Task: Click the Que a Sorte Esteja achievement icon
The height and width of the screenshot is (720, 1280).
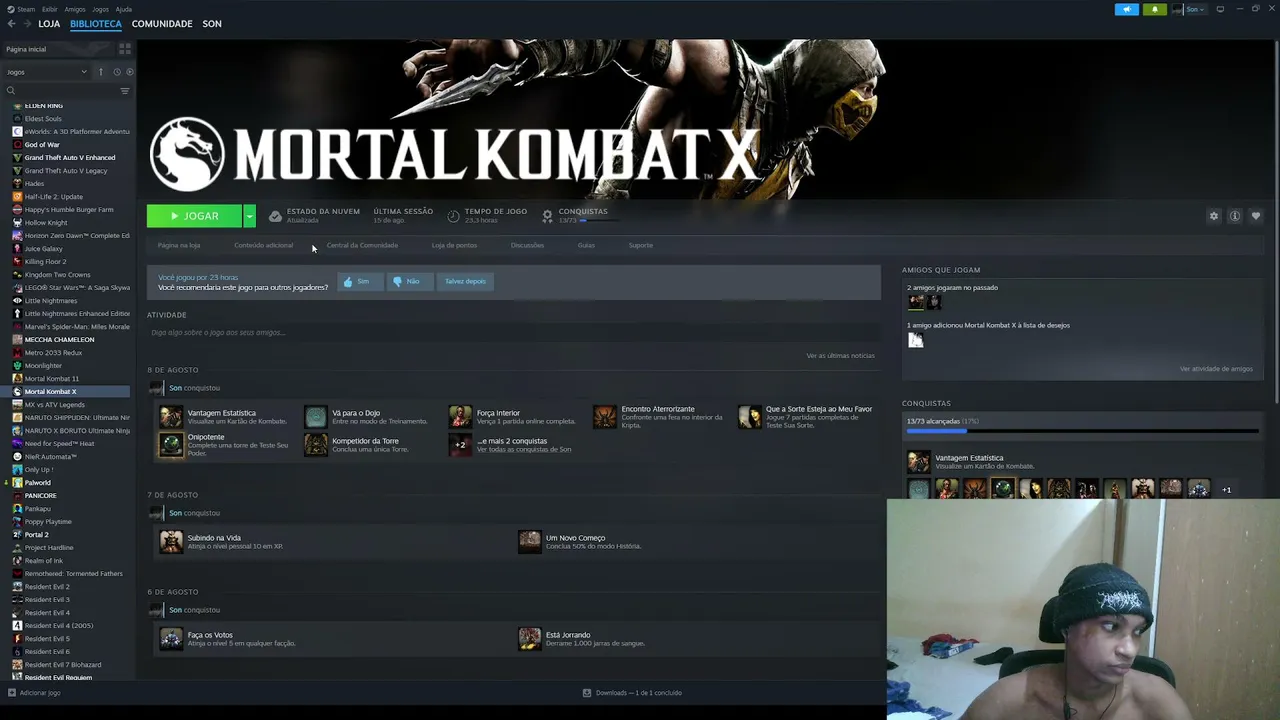Action: [750, 416]
